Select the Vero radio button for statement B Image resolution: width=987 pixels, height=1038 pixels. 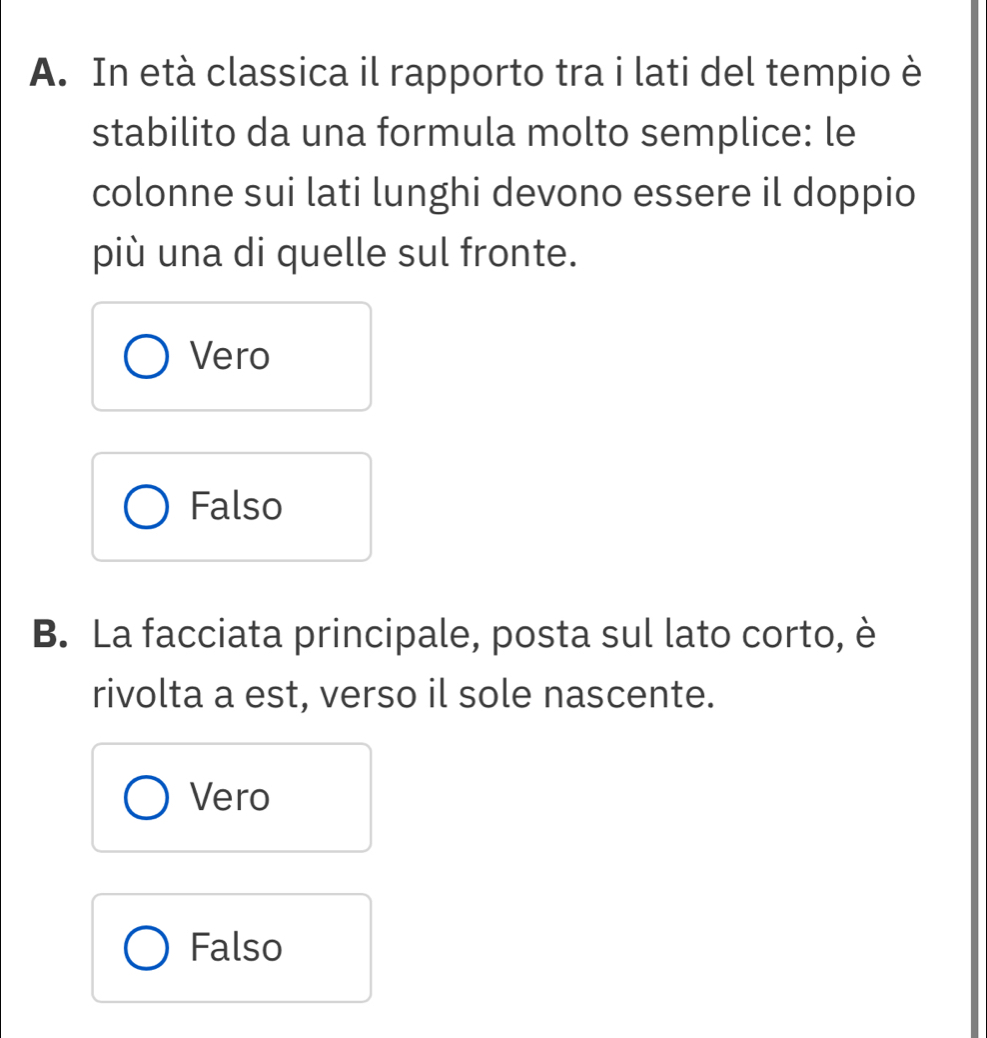pos(146,798)
